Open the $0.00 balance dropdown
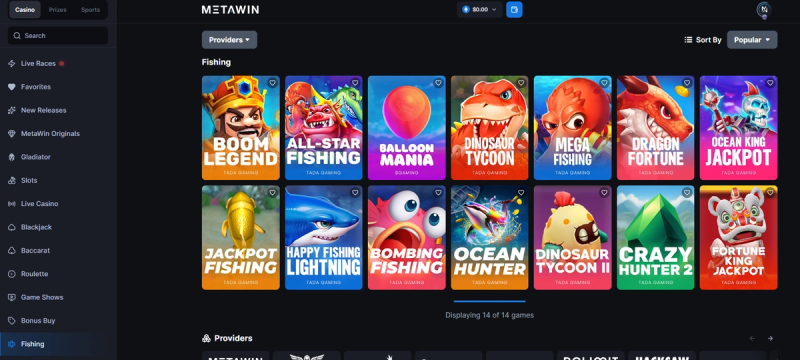Image resolution: width=800 pixels, height=360 pixels. tap(480, 10)
